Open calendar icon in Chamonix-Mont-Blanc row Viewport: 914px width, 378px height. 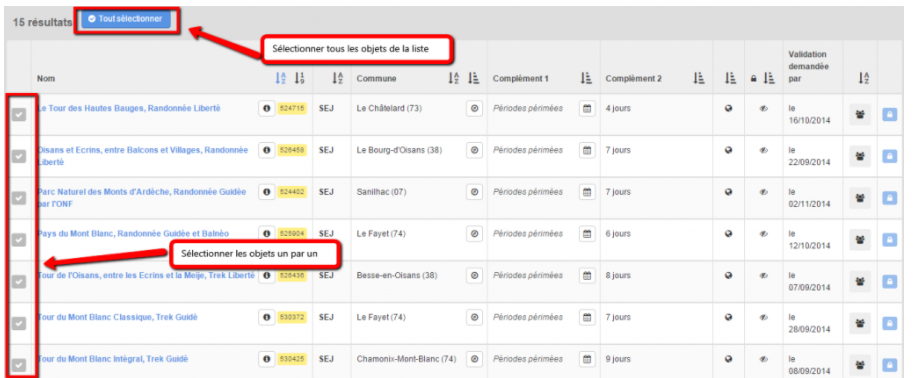(587, 359)
